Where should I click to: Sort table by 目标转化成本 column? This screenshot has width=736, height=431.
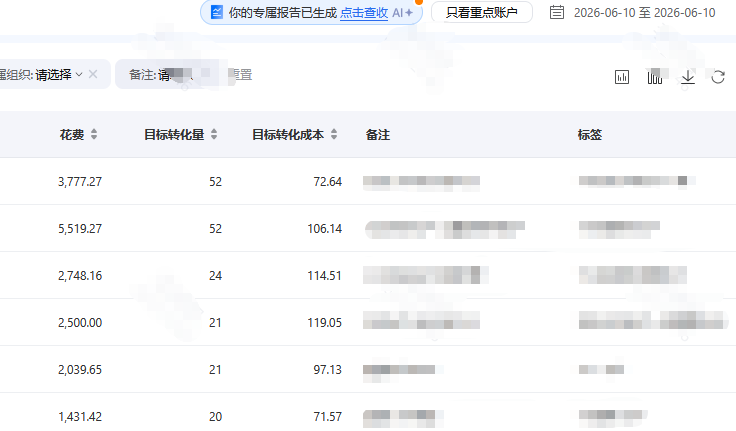(334, 134)
